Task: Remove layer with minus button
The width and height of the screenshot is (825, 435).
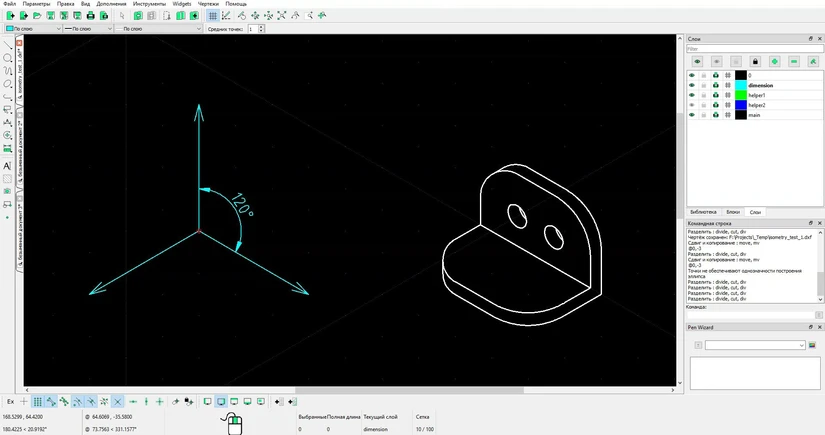Action: point(794,62)
